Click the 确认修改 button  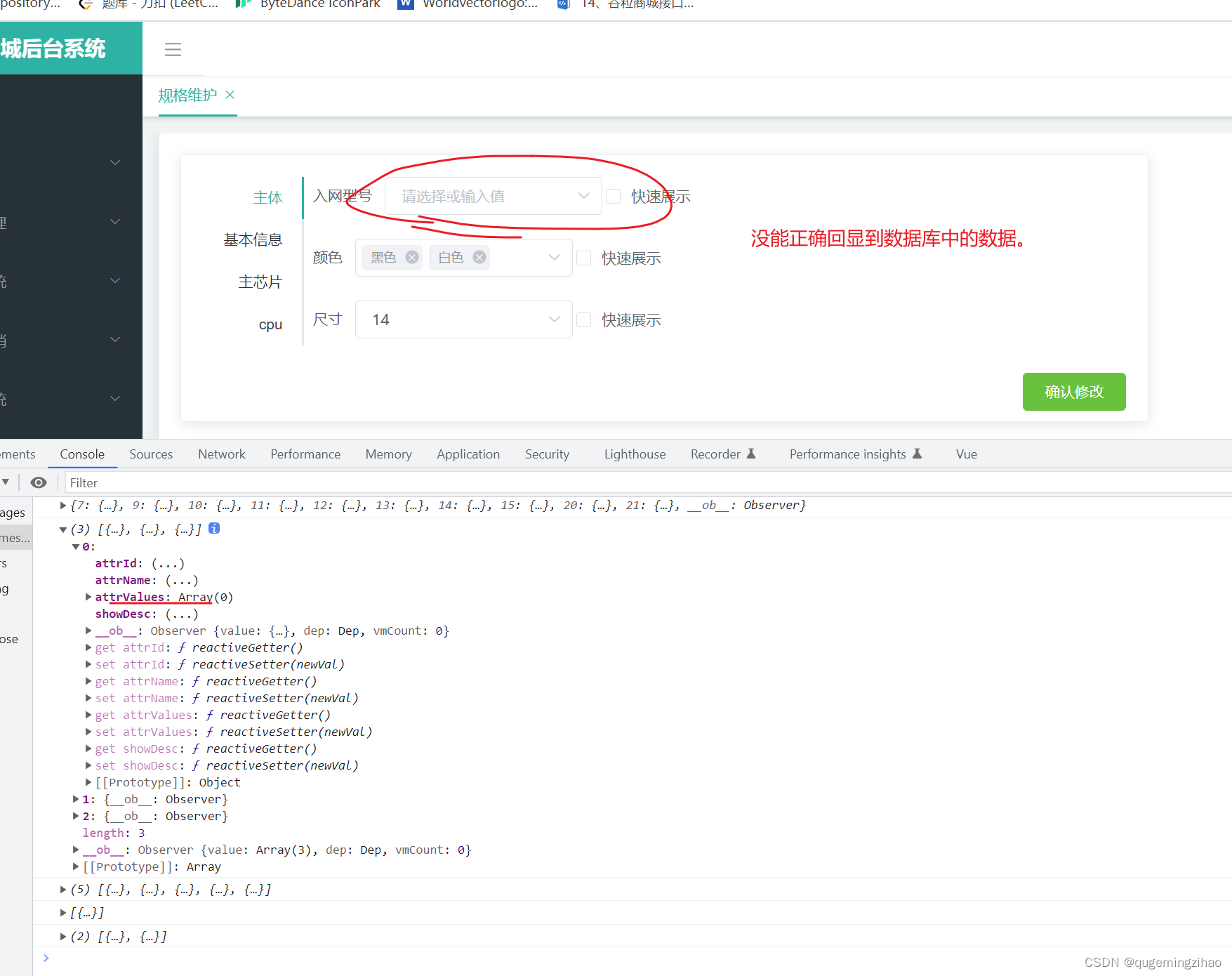click(x=1074, y=392)
